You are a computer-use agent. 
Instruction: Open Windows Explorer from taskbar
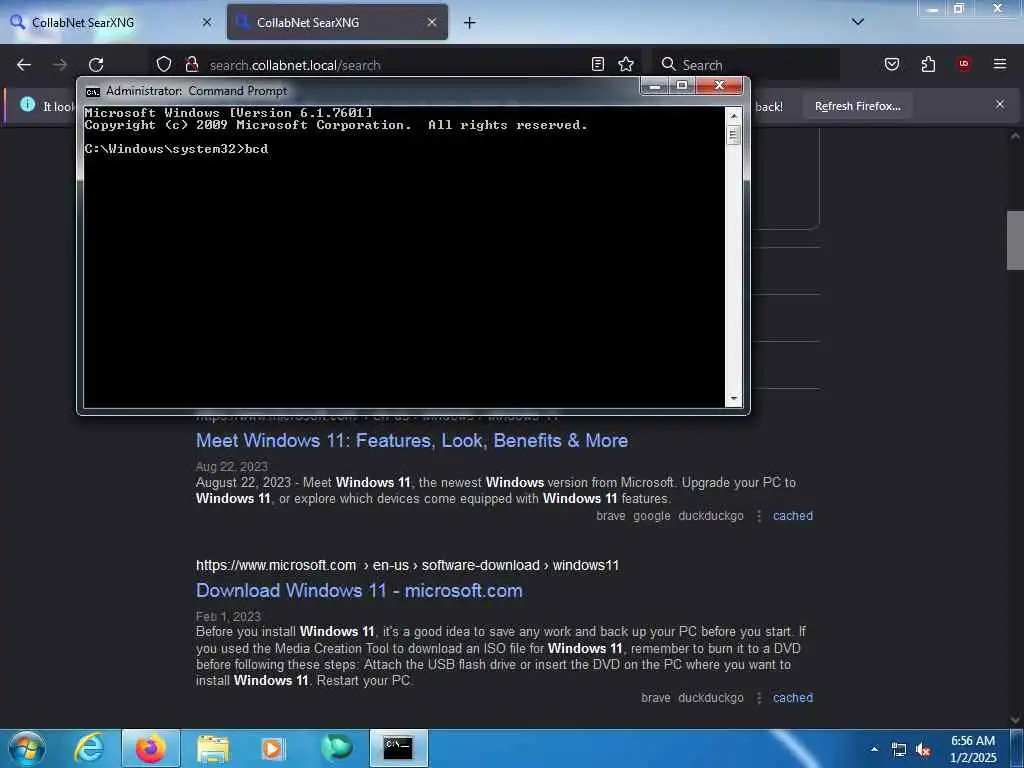[214, 748]
